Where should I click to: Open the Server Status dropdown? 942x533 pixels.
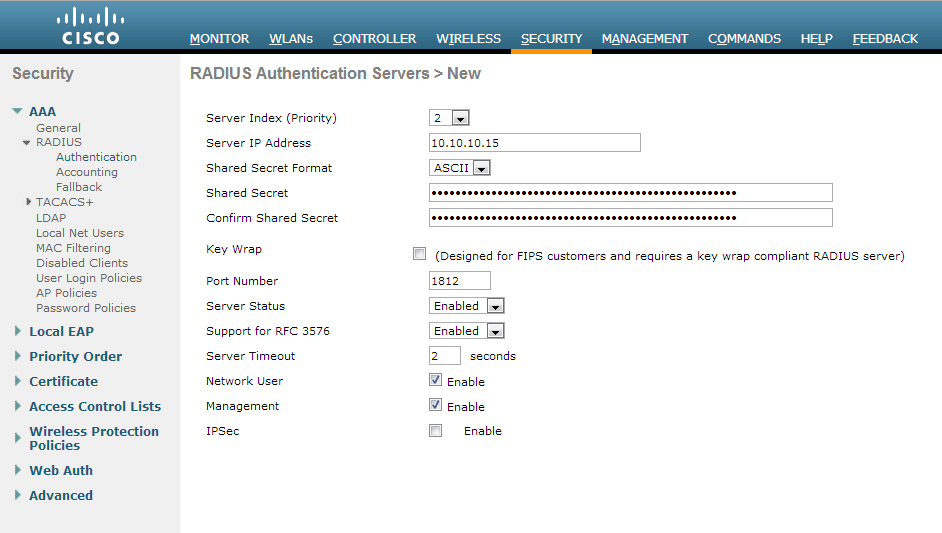point(466,306)
